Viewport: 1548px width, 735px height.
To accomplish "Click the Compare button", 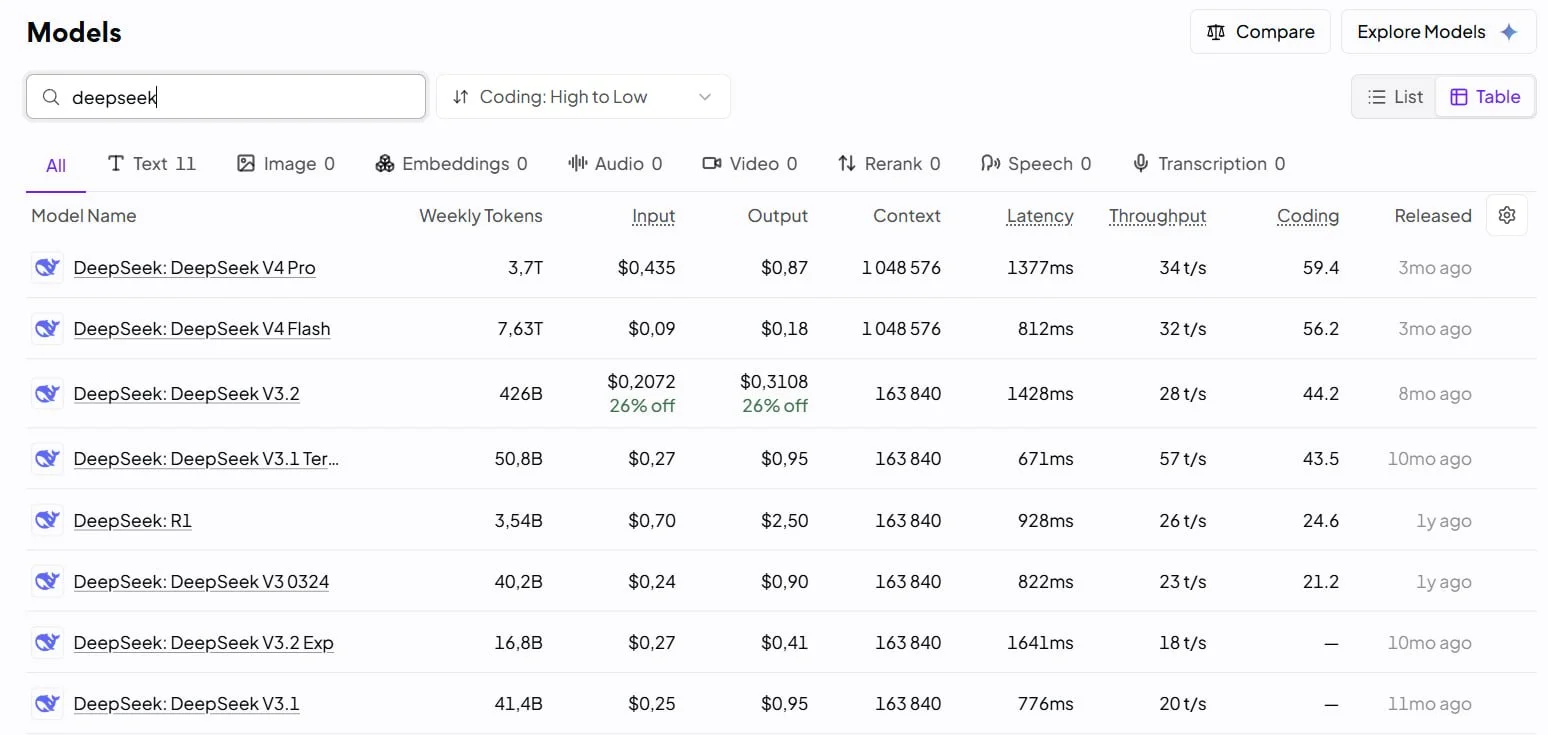I will pos(1260,32).
